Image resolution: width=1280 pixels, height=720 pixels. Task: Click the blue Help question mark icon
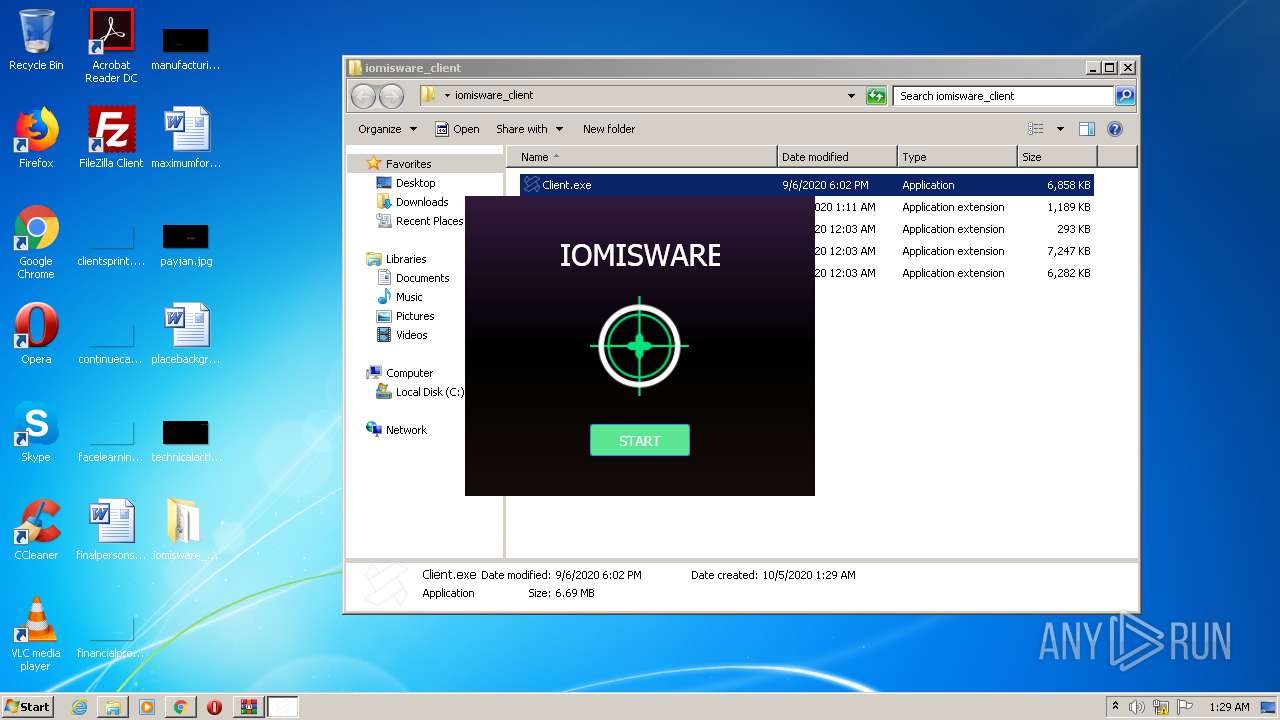[x=1115, y=129]
